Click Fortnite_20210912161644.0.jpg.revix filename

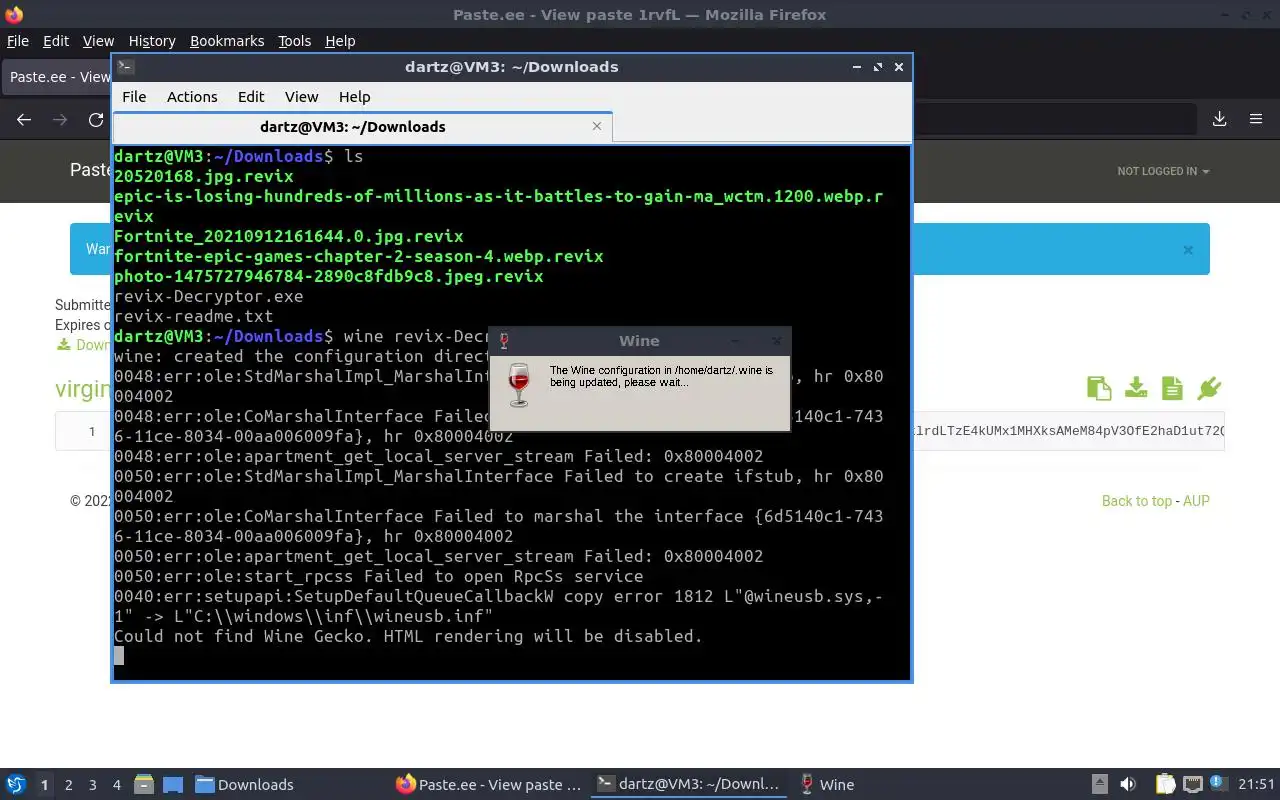pos(288,236)
